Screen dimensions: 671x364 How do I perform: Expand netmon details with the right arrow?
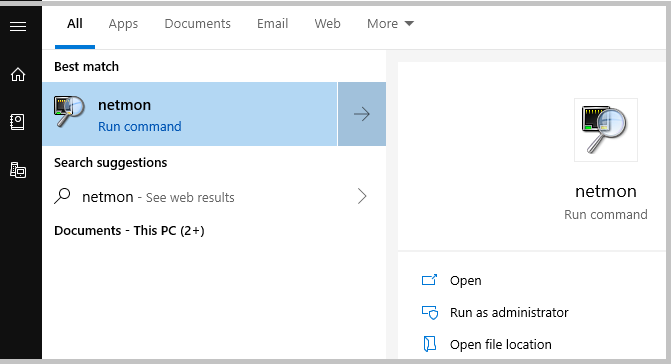[362, 114]
